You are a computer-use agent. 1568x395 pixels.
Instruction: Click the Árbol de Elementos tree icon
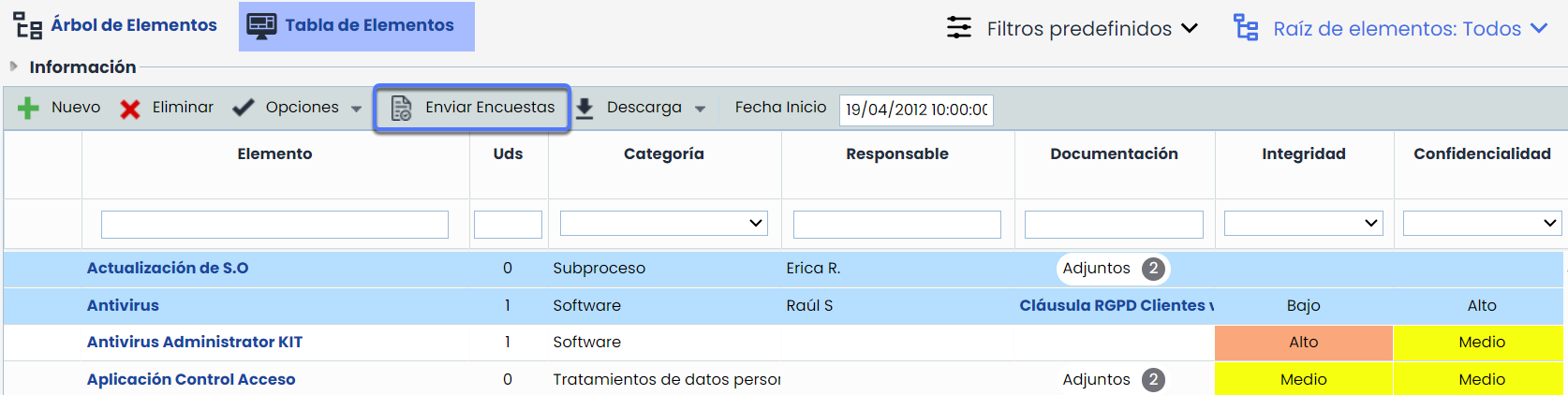[x=28, y=26]
